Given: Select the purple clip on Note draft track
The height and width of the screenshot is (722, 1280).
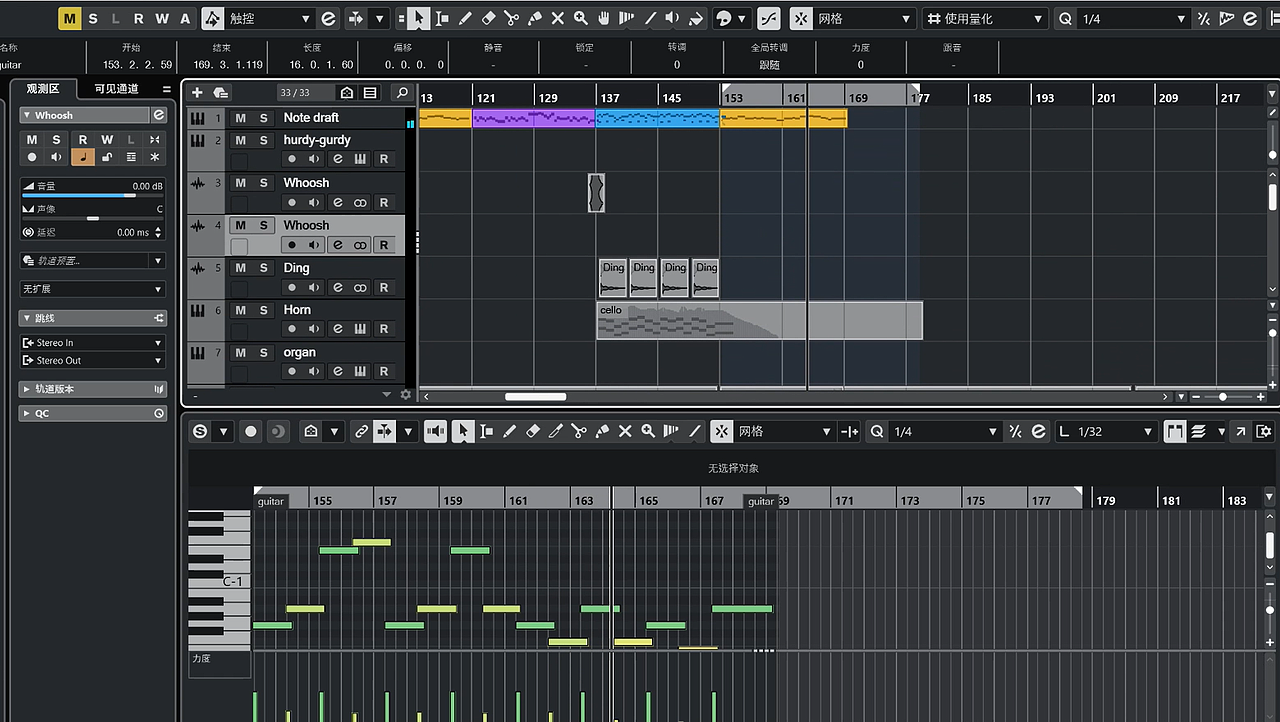Looking at the screenshot, I should pos(534,118).
